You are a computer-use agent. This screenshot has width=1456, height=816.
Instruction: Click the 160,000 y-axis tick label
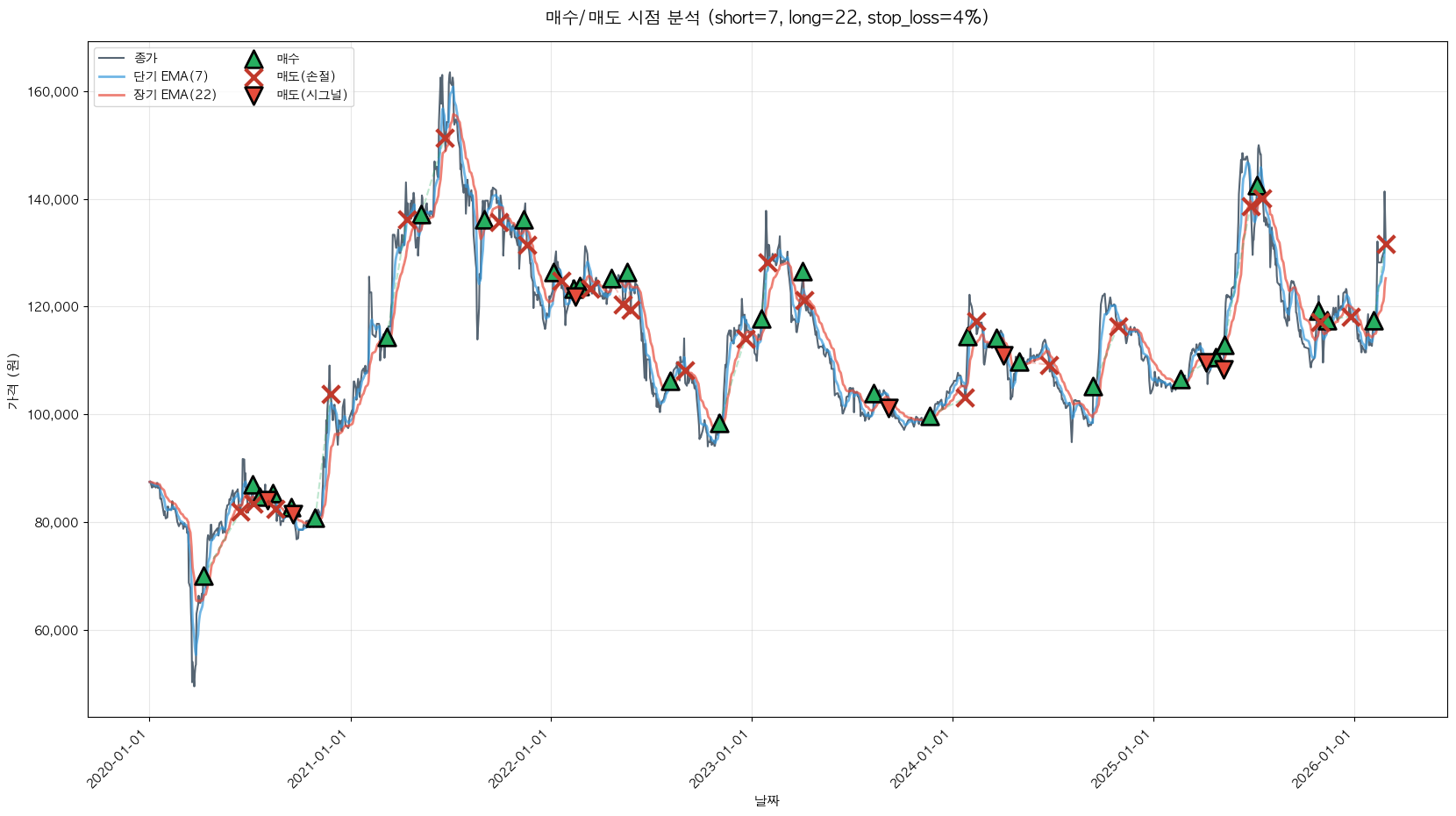click(x=54, y=92)
